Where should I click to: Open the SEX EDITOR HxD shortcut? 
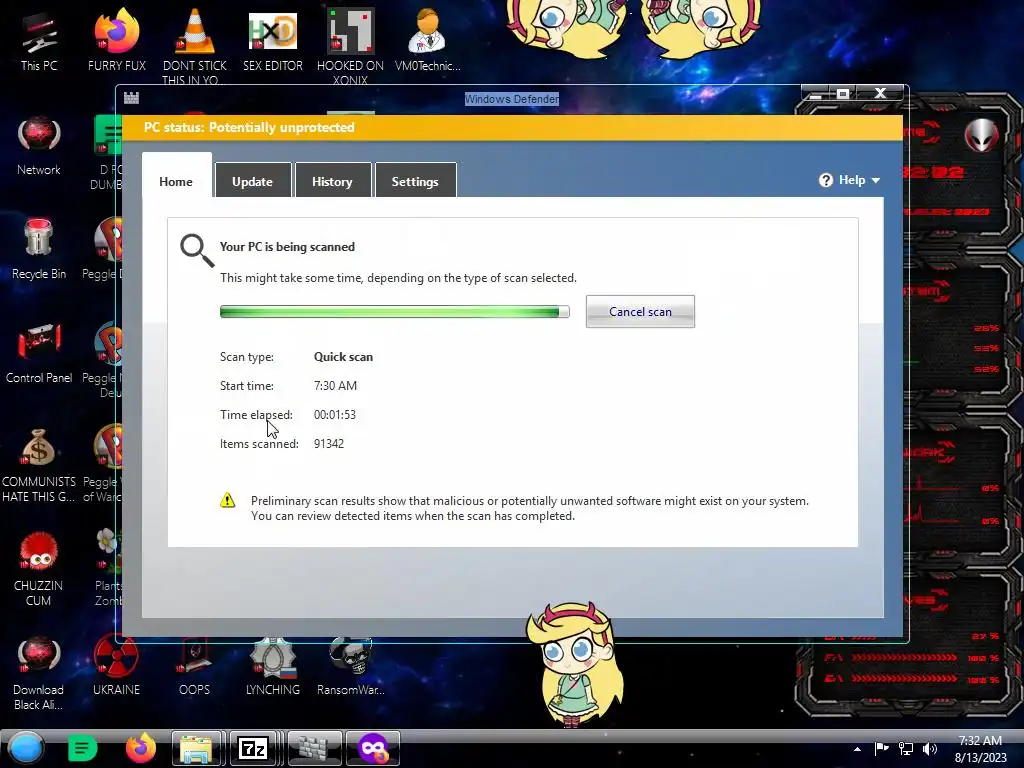[273, 42]
